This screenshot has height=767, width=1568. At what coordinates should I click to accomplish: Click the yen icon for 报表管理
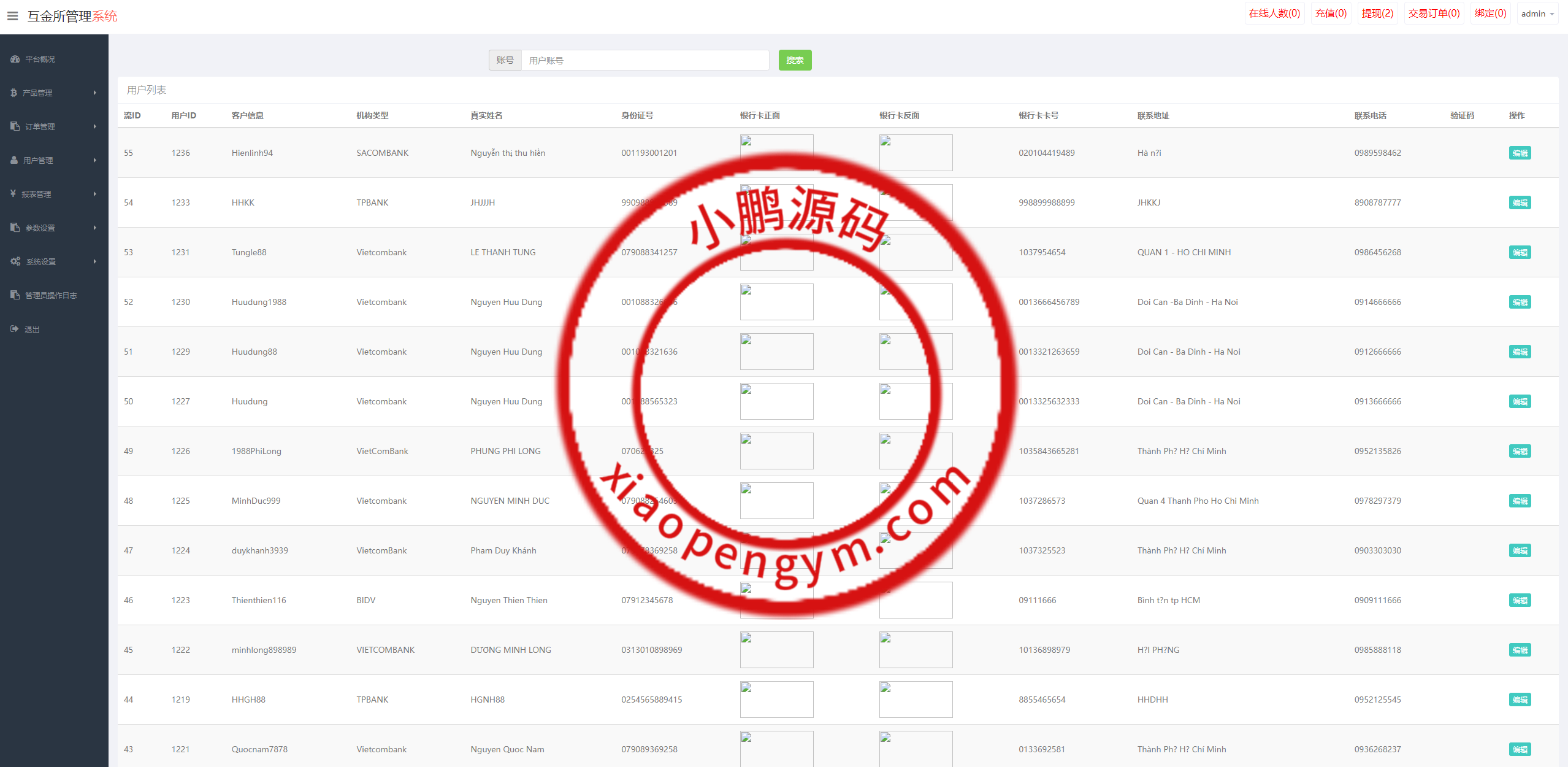click(x=13, y=194)
